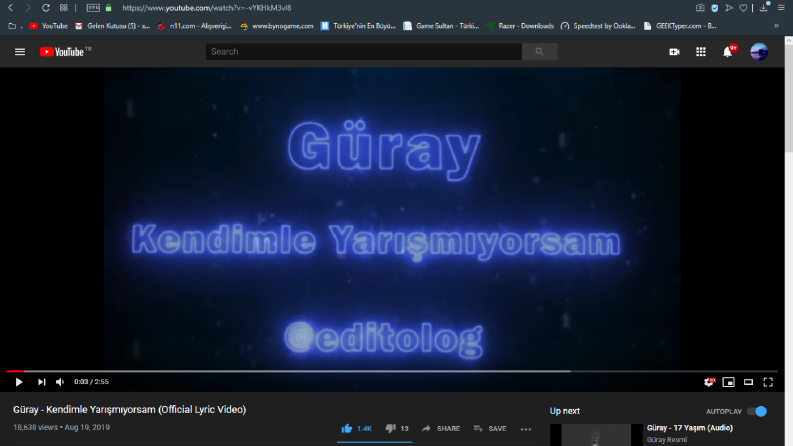Click the 18,638 views text

[x=35, y=427]
